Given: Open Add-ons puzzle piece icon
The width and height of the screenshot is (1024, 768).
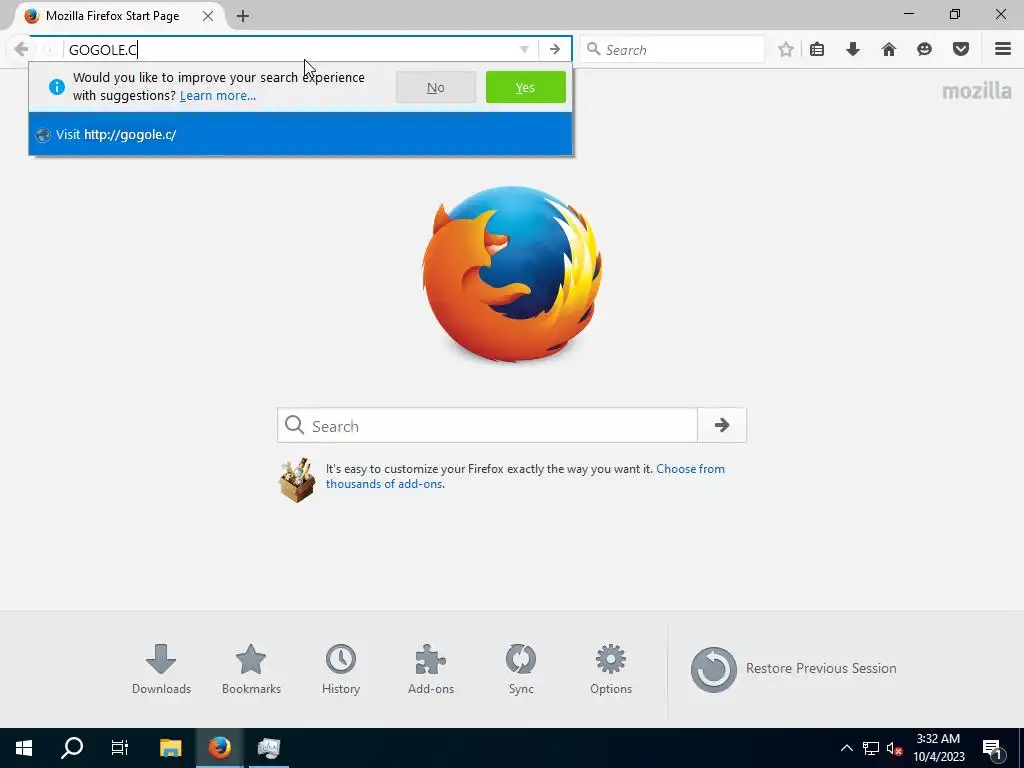Looking at the screenshot, I should [x=431, y=669].
